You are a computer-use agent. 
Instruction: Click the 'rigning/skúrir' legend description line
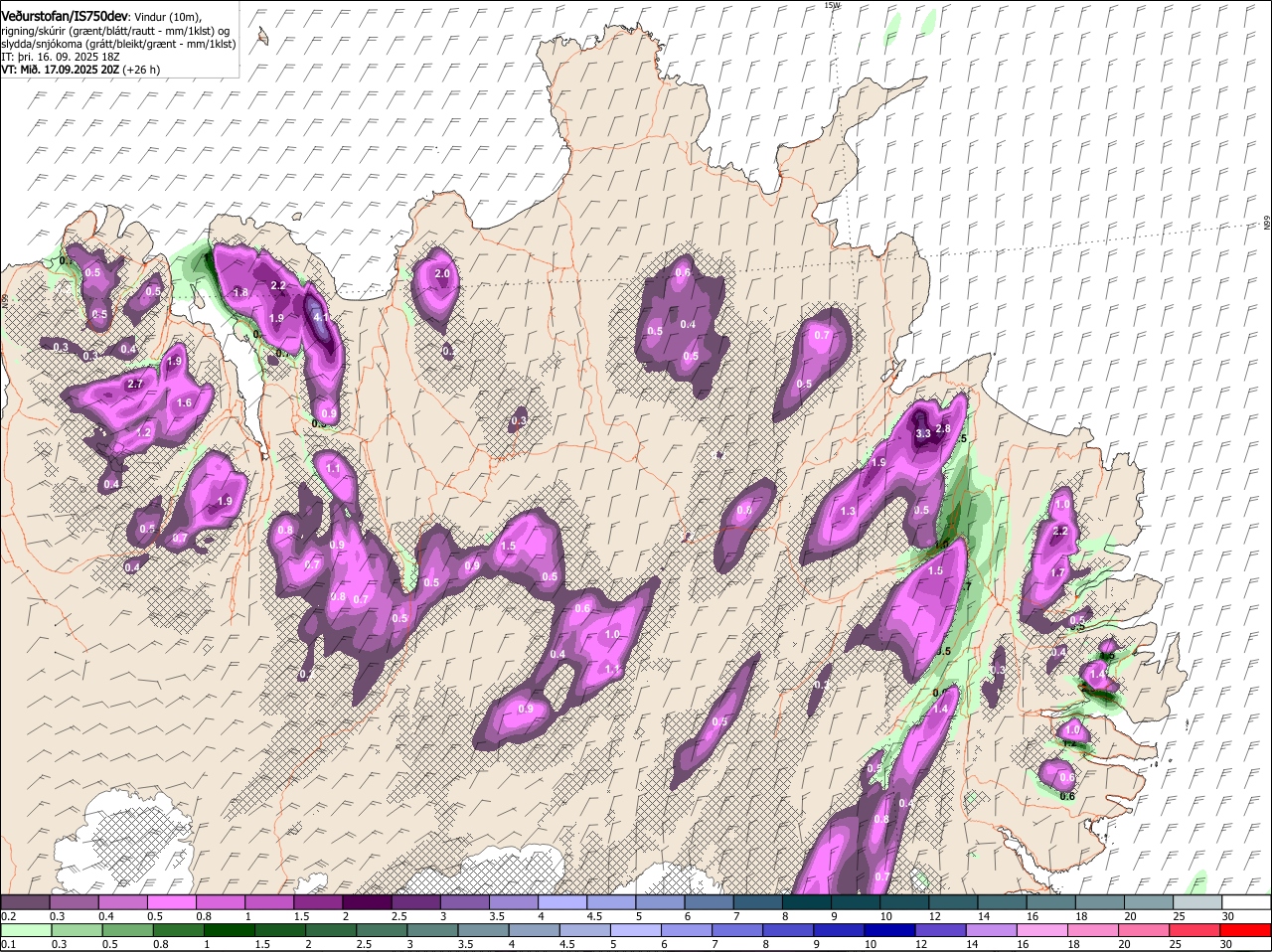[x=115, y=31]
